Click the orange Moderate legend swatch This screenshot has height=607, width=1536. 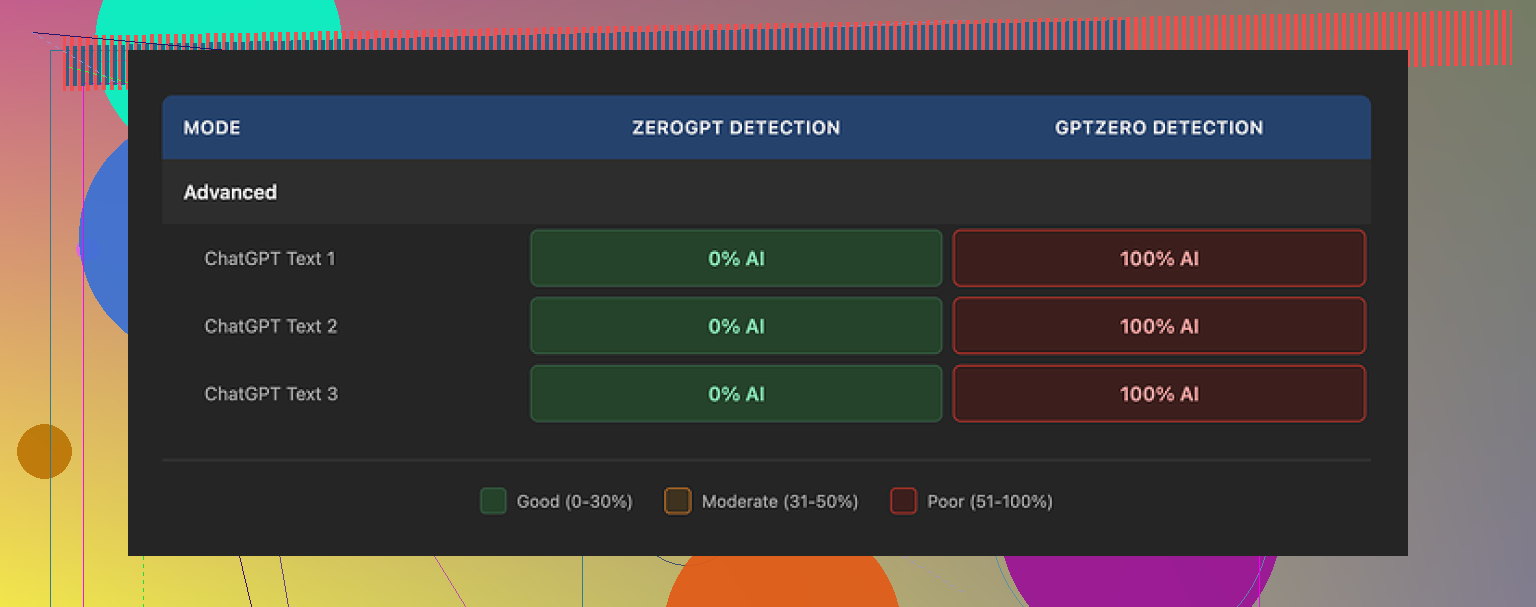pos(678,501)
